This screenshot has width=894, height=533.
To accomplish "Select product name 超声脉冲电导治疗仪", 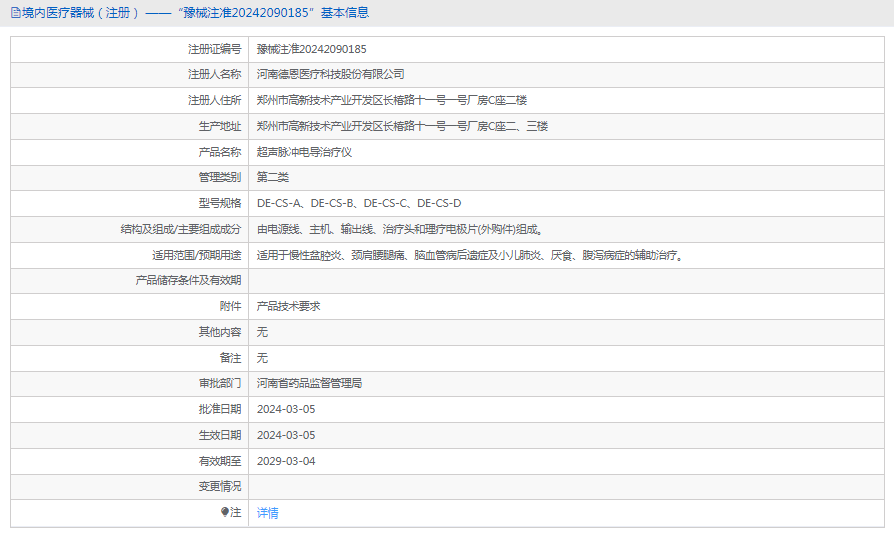I will click(x=304, y=152).
